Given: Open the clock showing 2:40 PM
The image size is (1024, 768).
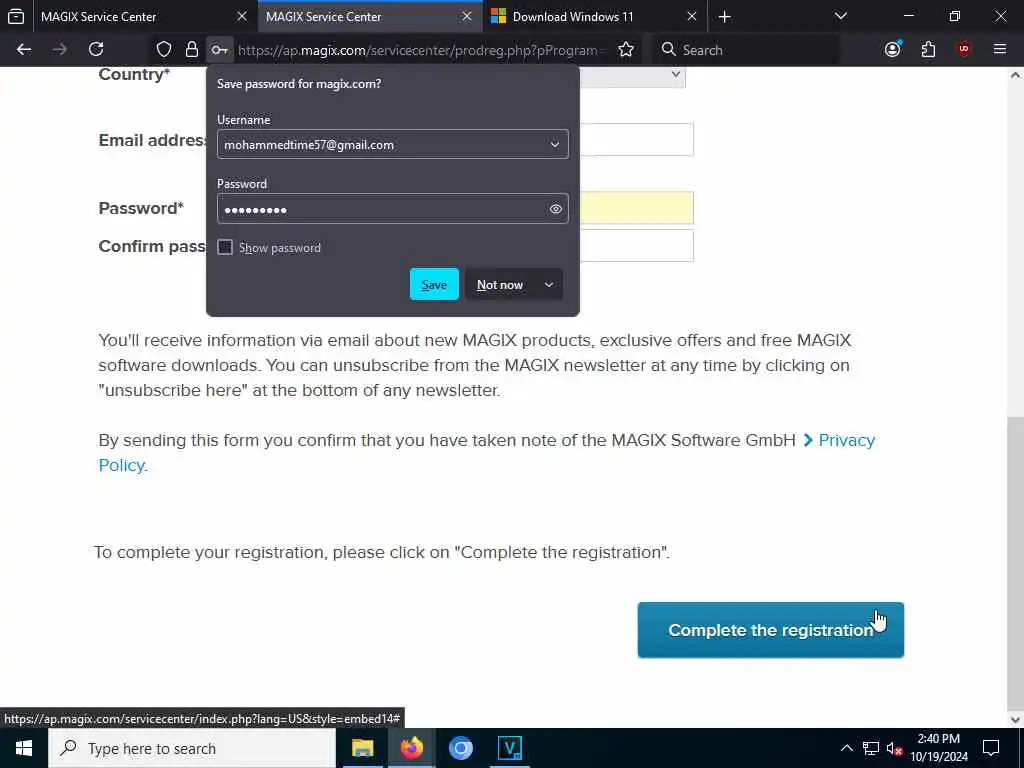Looking at the screenshot, I should pos(938,748).
